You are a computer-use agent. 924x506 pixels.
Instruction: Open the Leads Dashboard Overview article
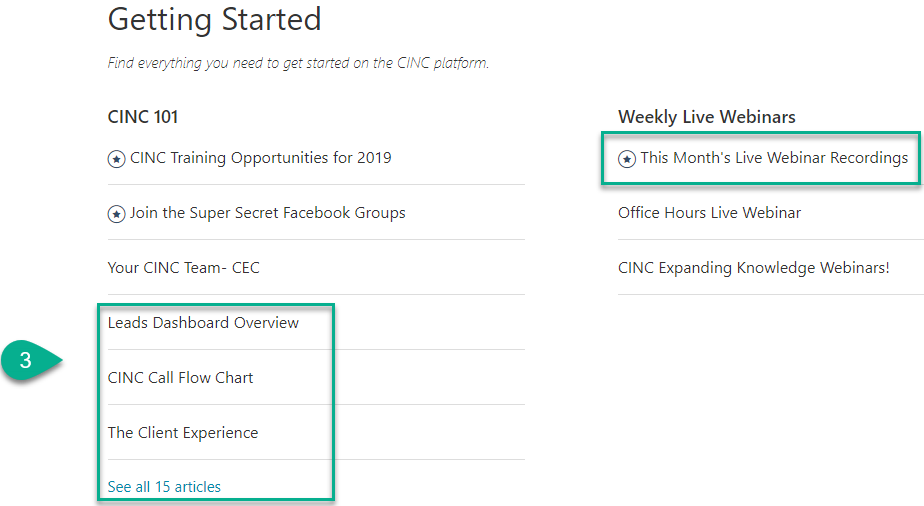tap(203, 323)
